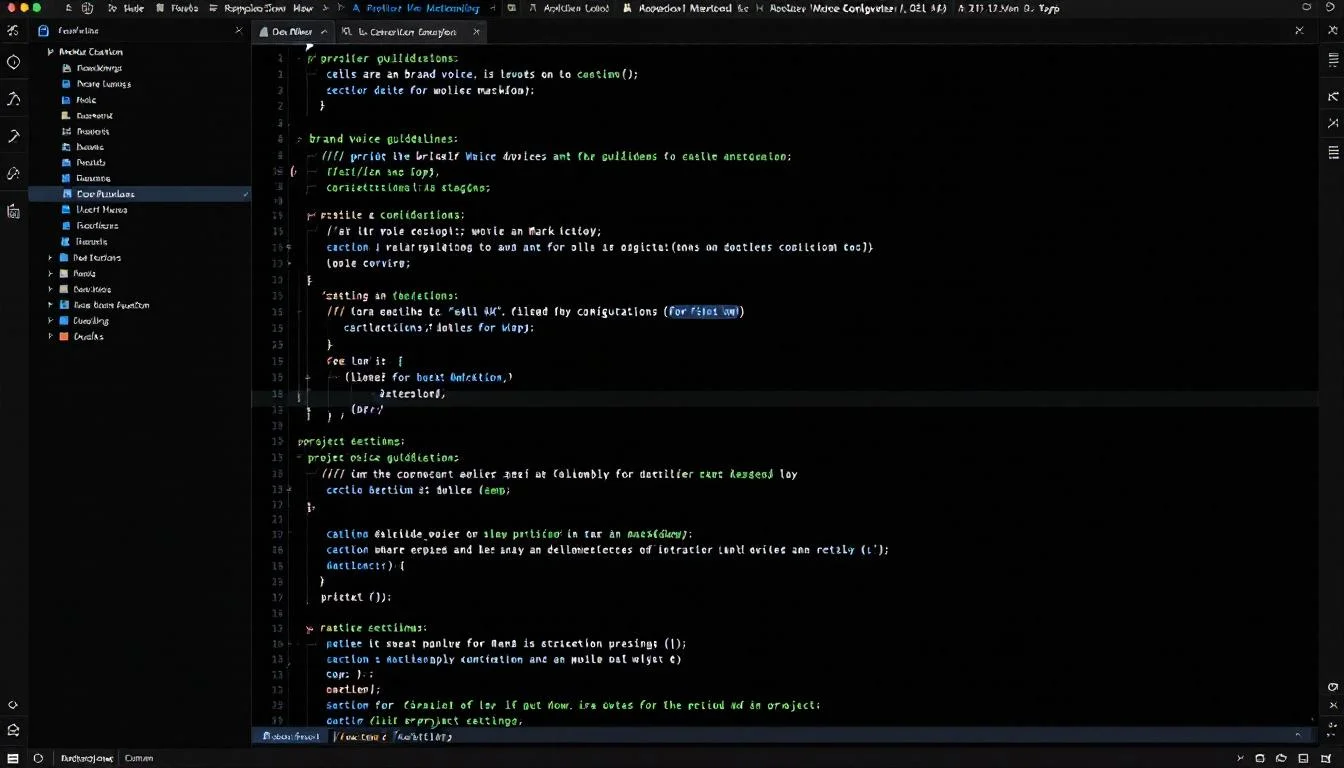The width and height of the screenshot is (1344, 768).
Task: Toggle the small circle indicator in the status bar
Action: pos(38,759)
